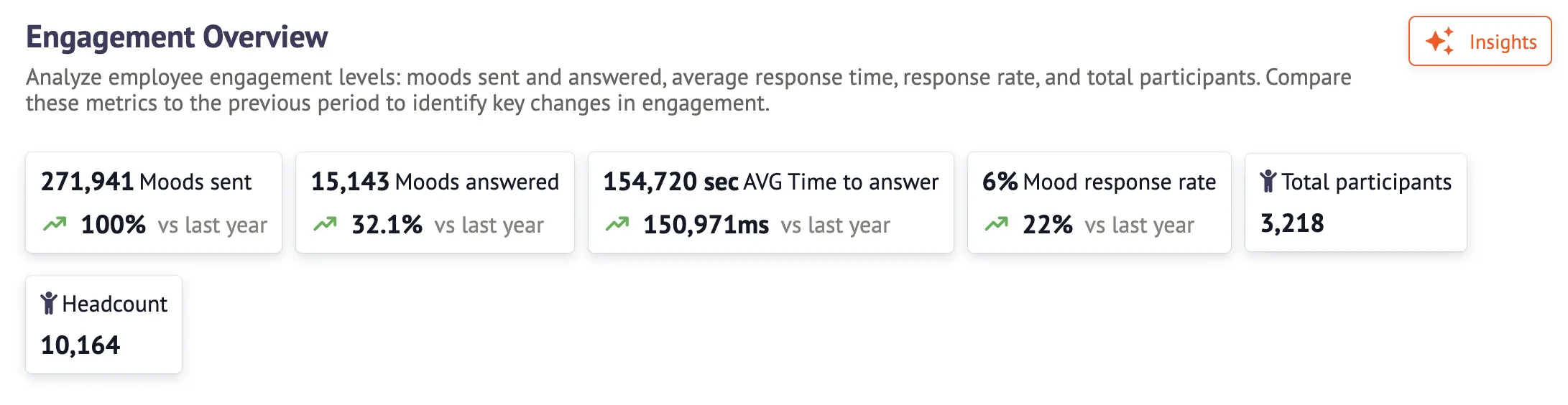
Task: Click the Headcount value 10,164
Action: pyautogui.click(x=80, y=345)
